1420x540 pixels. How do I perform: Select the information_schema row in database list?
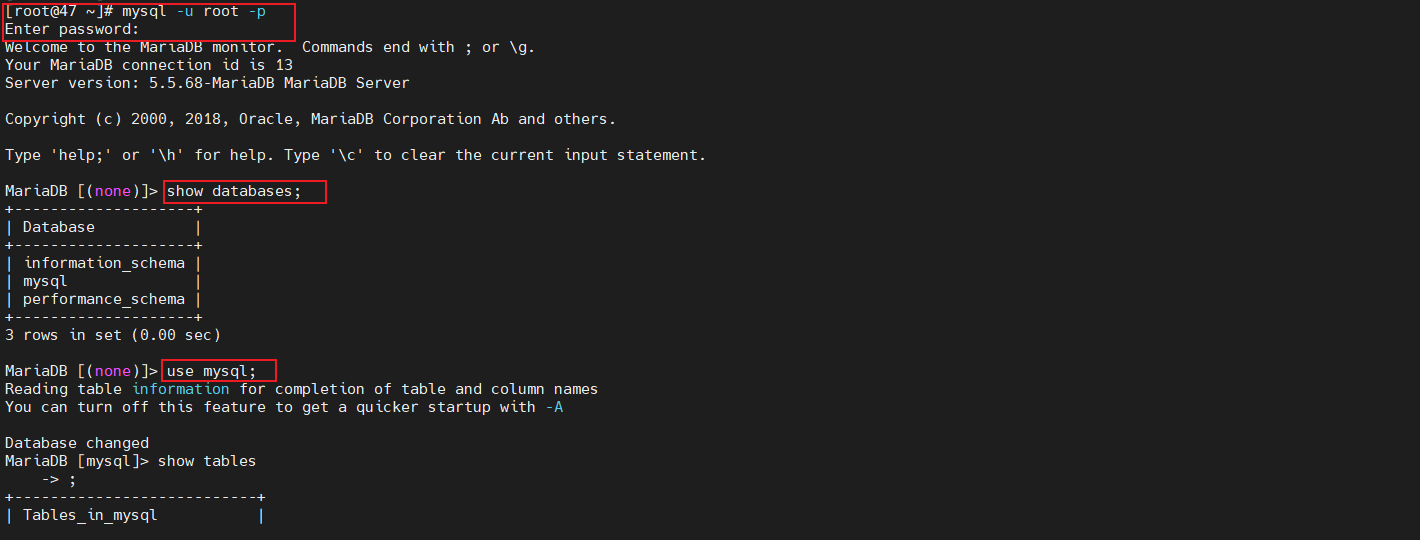104,263
